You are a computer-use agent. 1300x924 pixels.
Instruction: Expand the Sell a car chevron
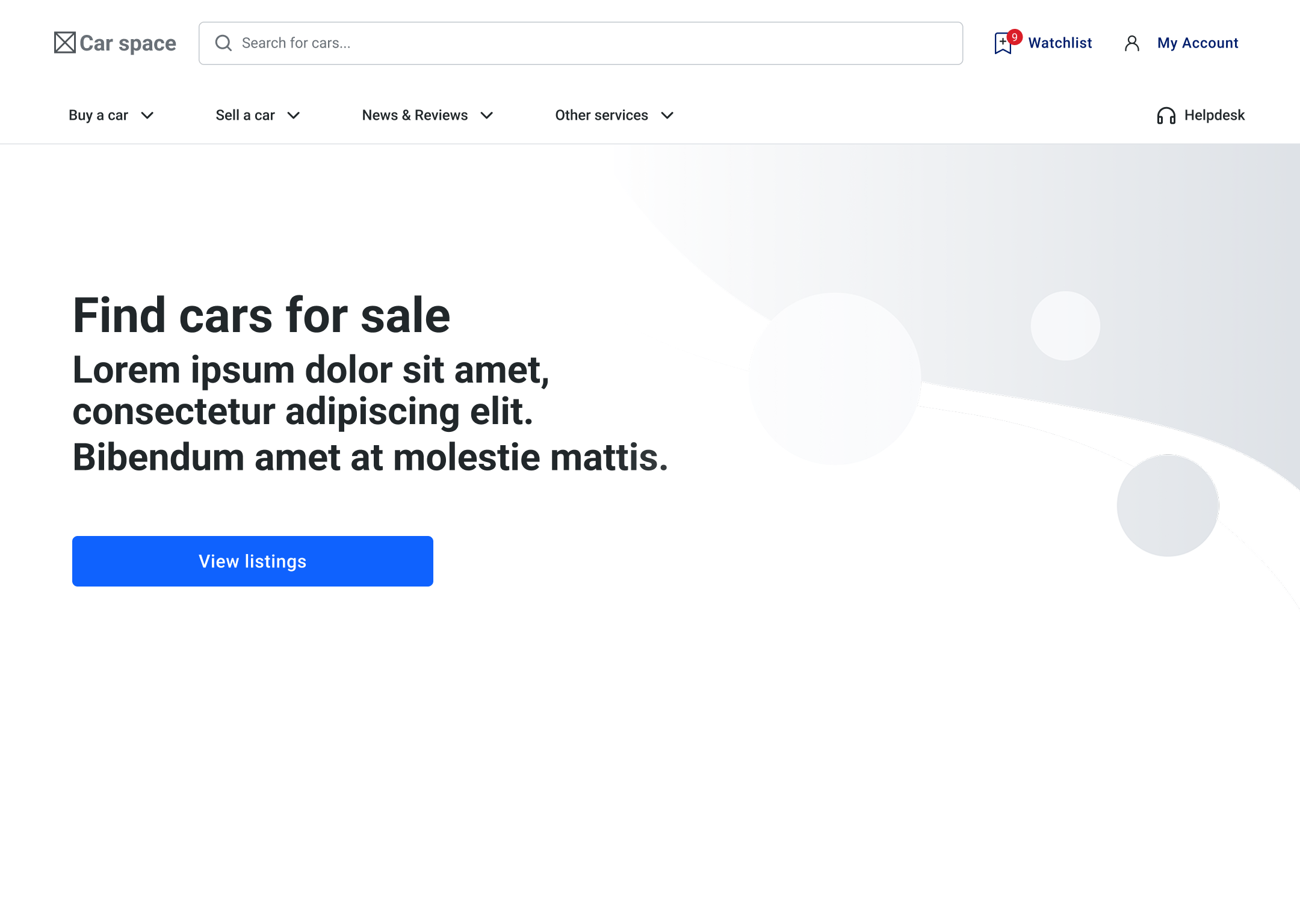click(294, 115)
